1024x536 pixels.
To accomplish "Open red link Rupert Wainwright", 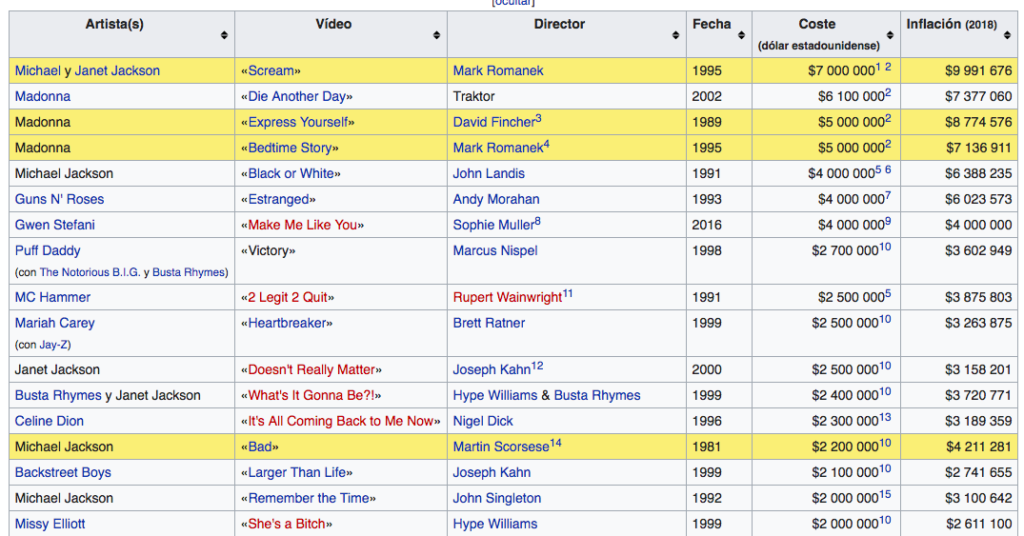I will 507,297.
